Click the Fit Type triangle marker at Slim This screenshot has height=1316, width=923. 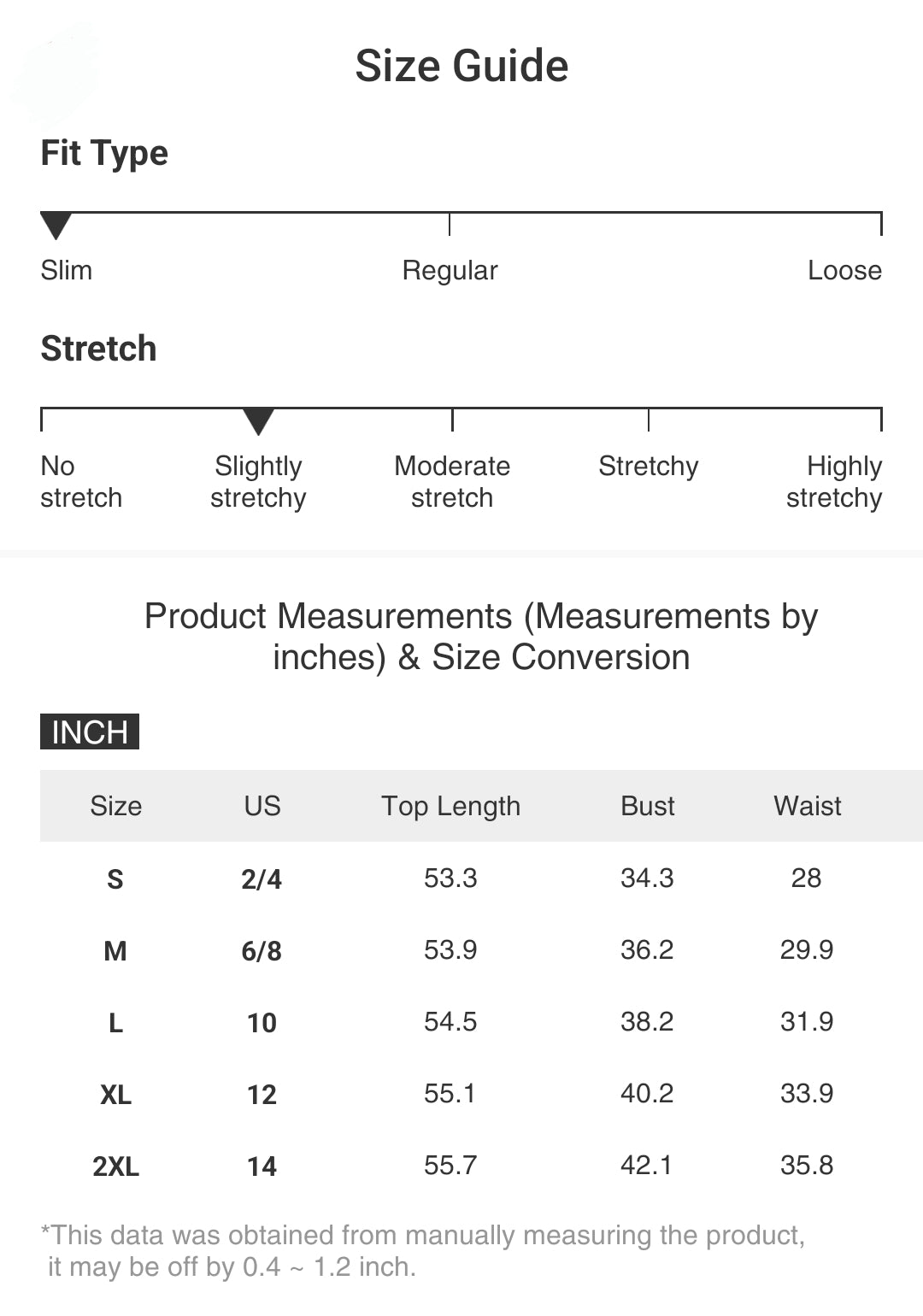[x=56, y=226]
